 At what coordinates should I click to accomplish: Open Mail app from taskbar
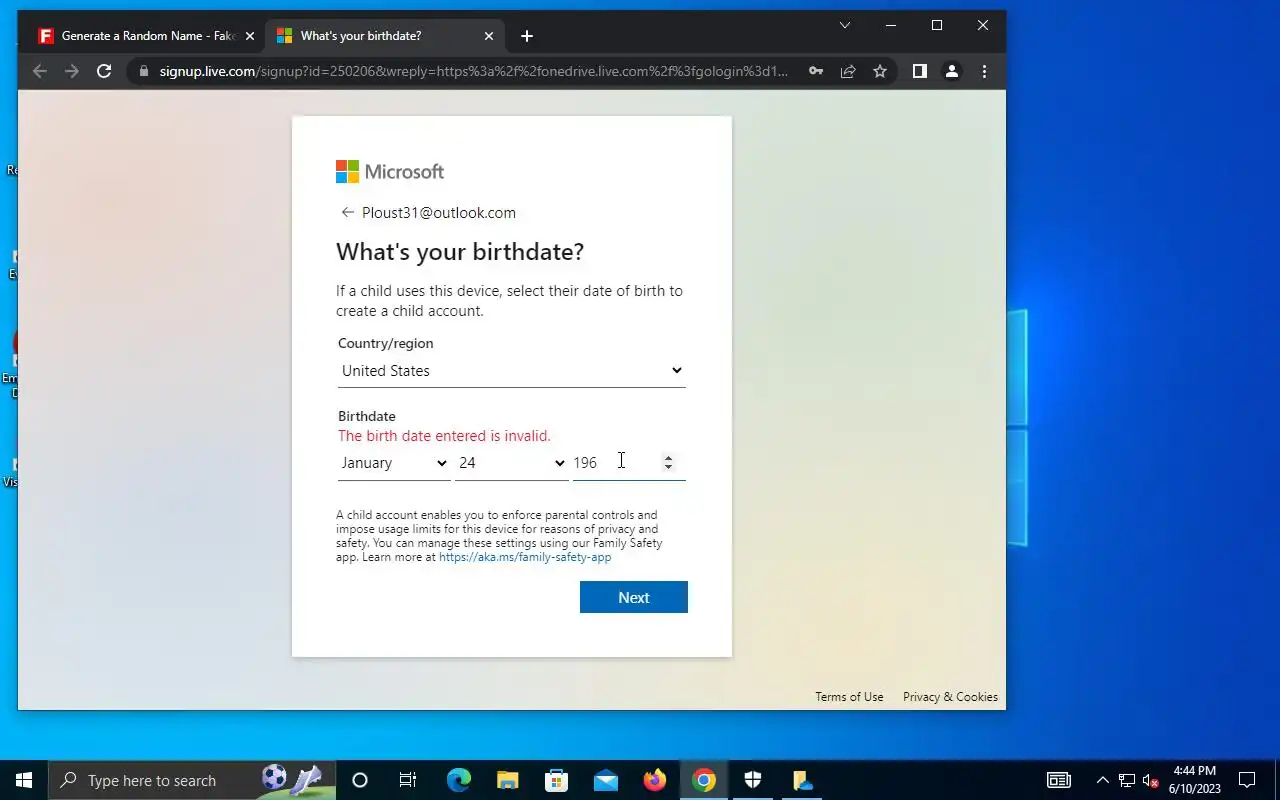pyautogui.click(x=605, y=780)
